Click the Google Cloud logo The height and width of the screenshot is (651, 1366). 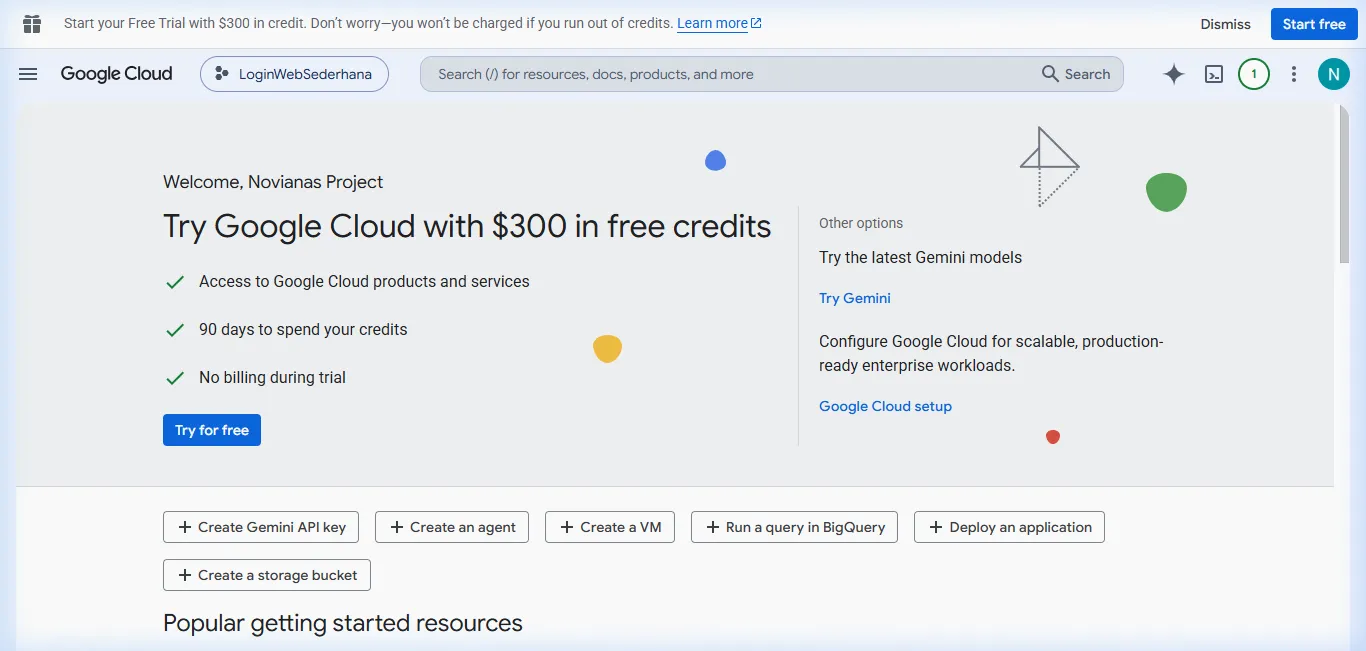tap(116, 74)
